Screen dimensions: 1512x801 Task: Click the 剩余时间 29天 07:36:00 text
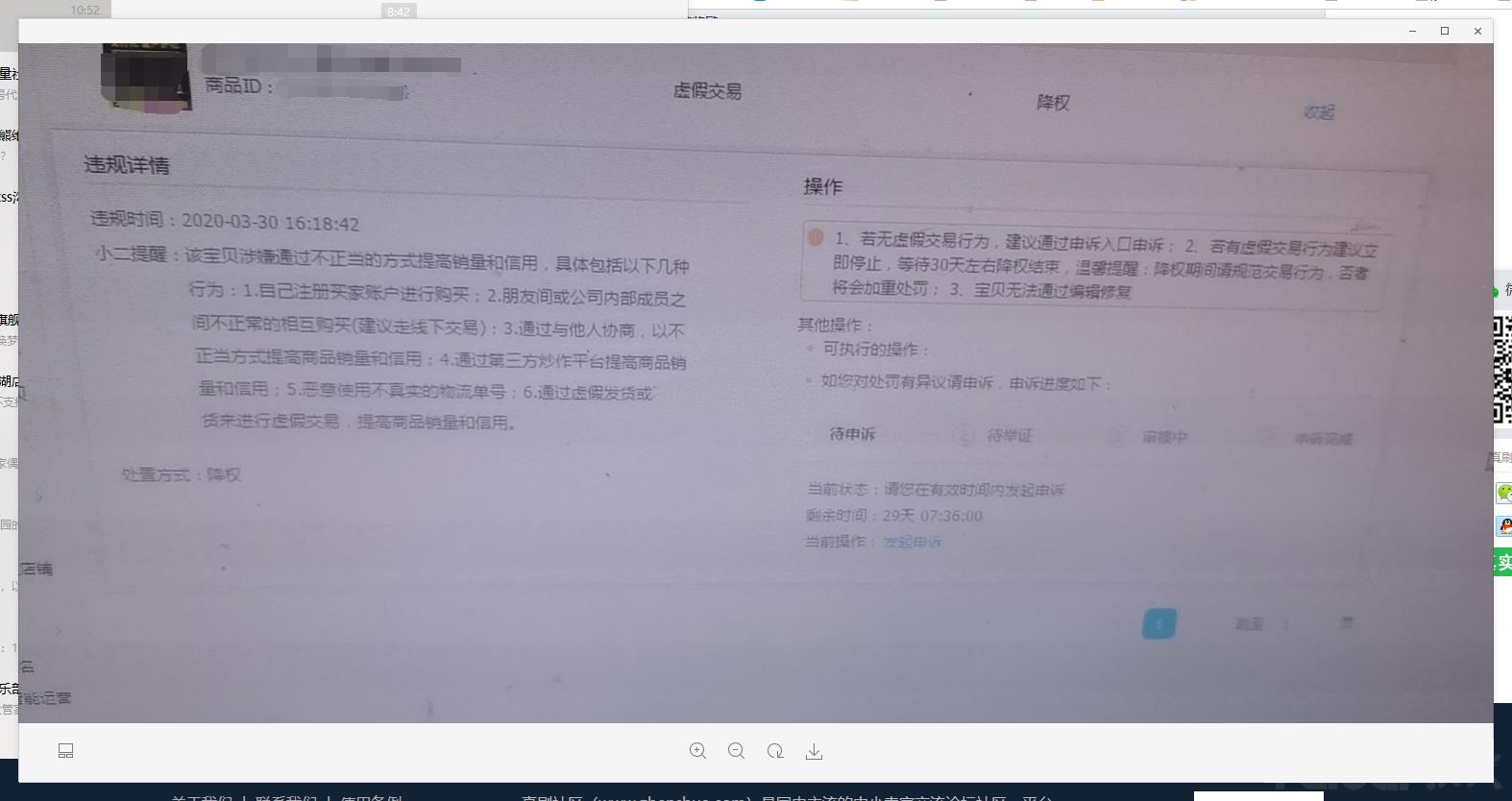tap(893, 516)
